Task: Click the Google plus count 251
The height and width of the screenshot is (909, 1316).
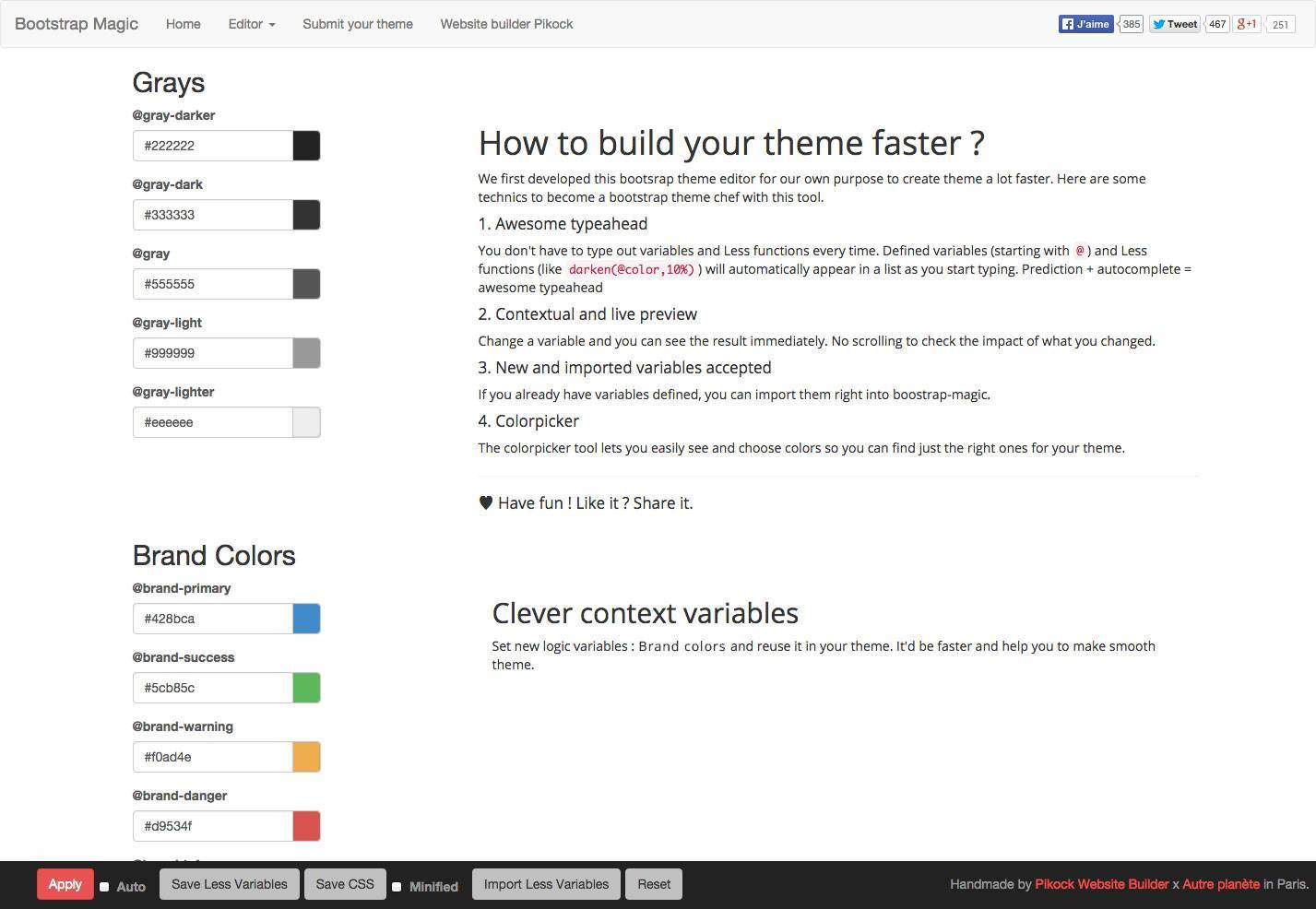Action: 1280,25
